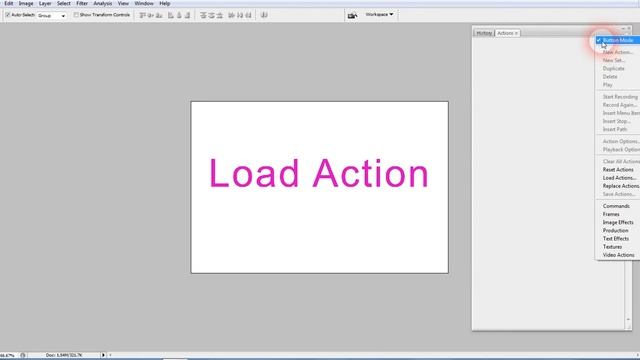This screenshot has width=640, height=360.
Task: Toggle the Auto-Select checkbox
Action: click(7, 15)
